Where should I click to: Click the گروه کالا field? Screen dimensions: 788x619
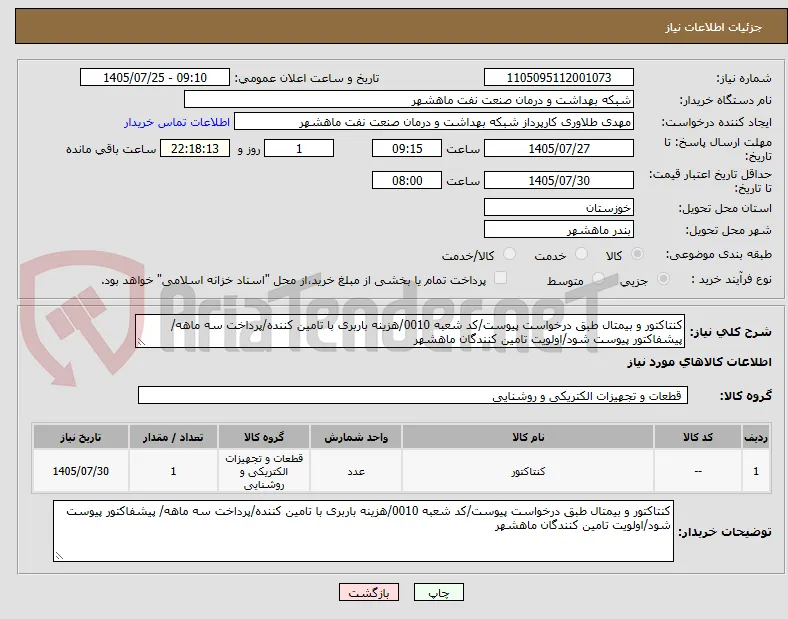pyautogui.click(x=413, y=395)
